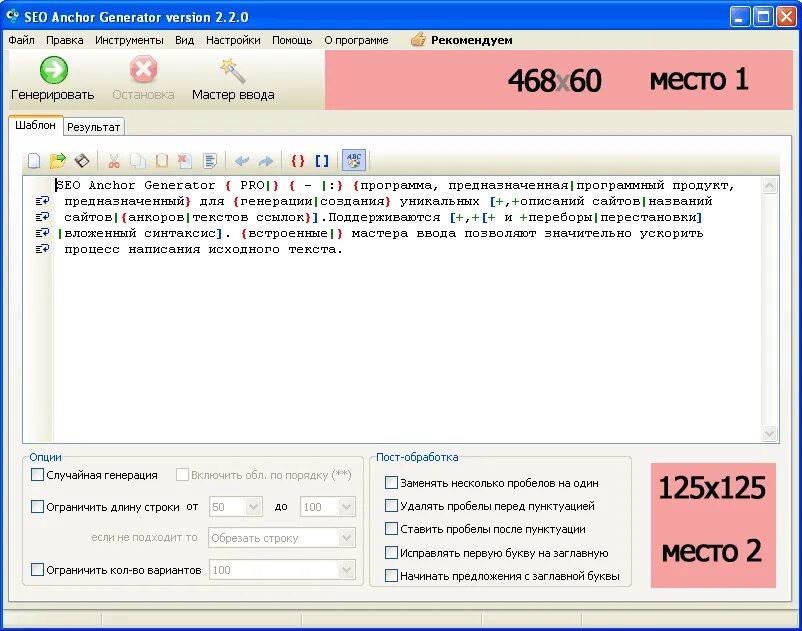Viewport: 802px width, 631px height.
Task: Undo the last edit
Action: coord(241,161)
